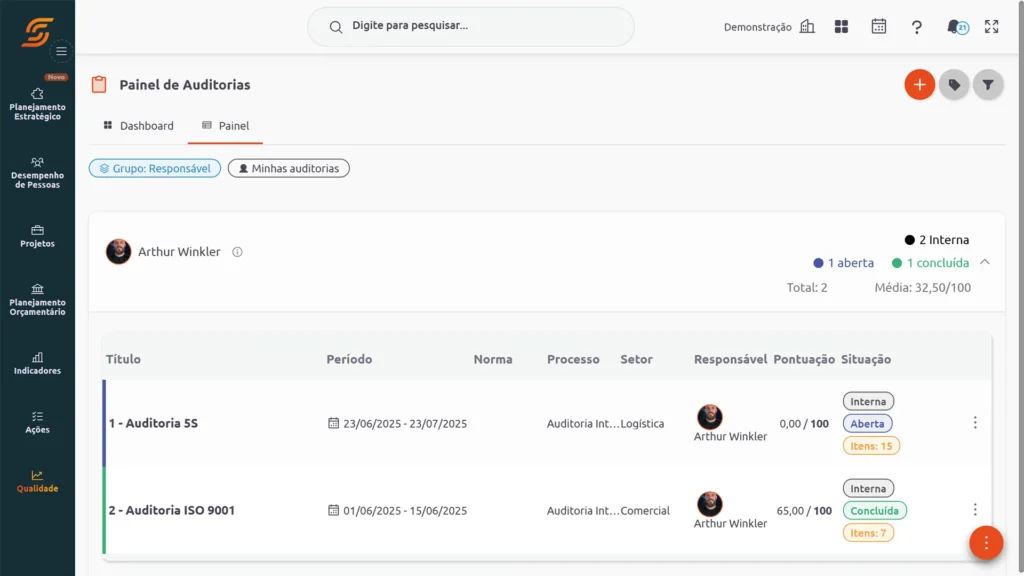The image size is (1024, 576).
Task: Click the 'Média: 32,50/100' summary
Action: (923, 287)
